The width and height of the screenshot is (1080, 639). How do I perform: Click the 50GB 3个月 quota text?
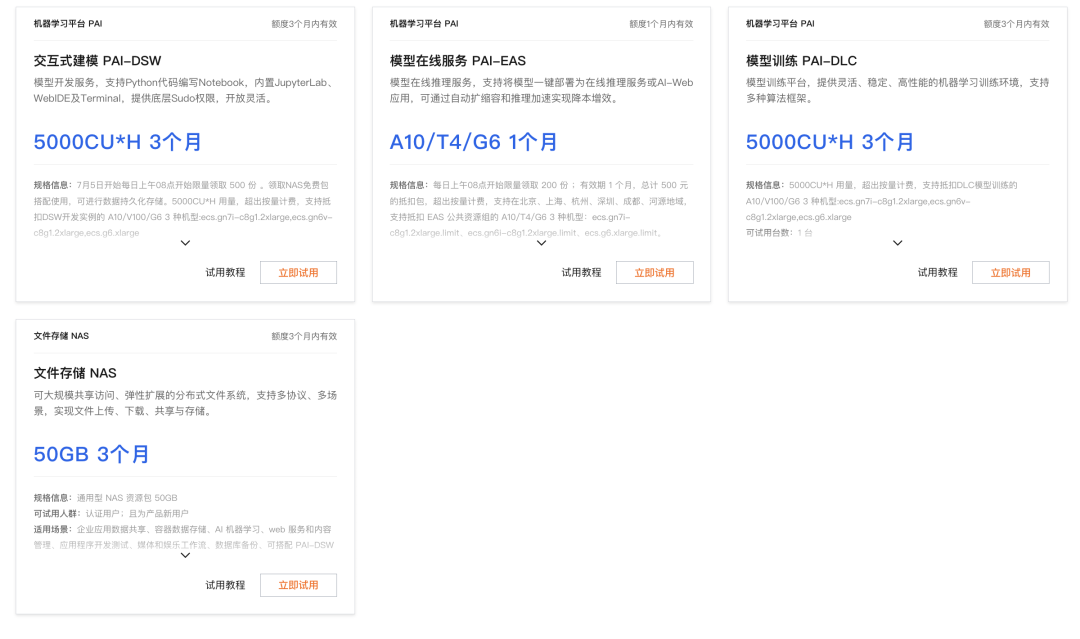(x=92, y=454)
